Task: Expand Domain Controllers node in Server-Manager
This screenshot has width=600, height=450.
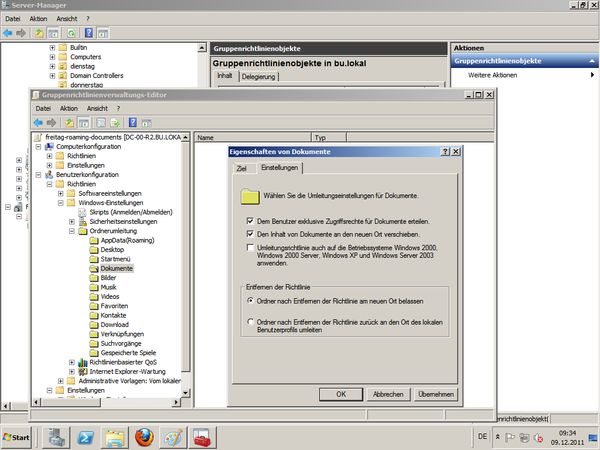Action: click(52, 76)
